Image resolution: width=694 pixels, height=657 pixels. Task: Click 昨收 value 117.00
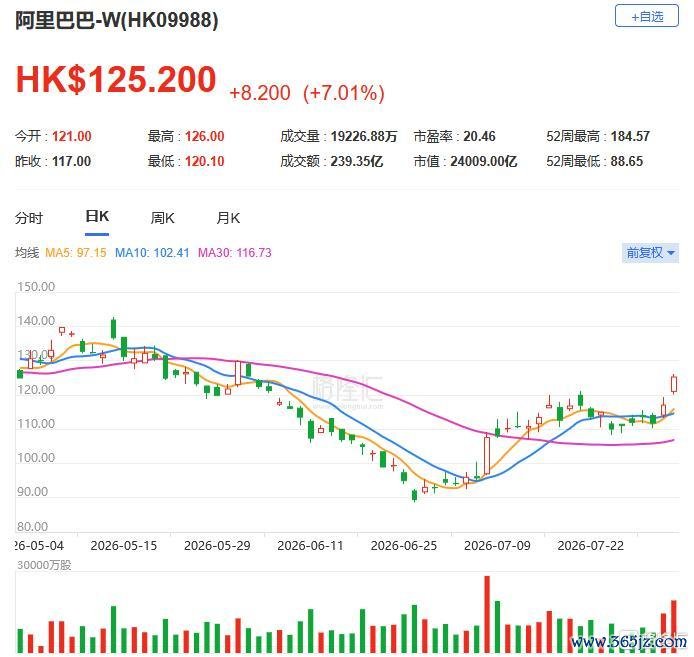click(x=72, y=161)
